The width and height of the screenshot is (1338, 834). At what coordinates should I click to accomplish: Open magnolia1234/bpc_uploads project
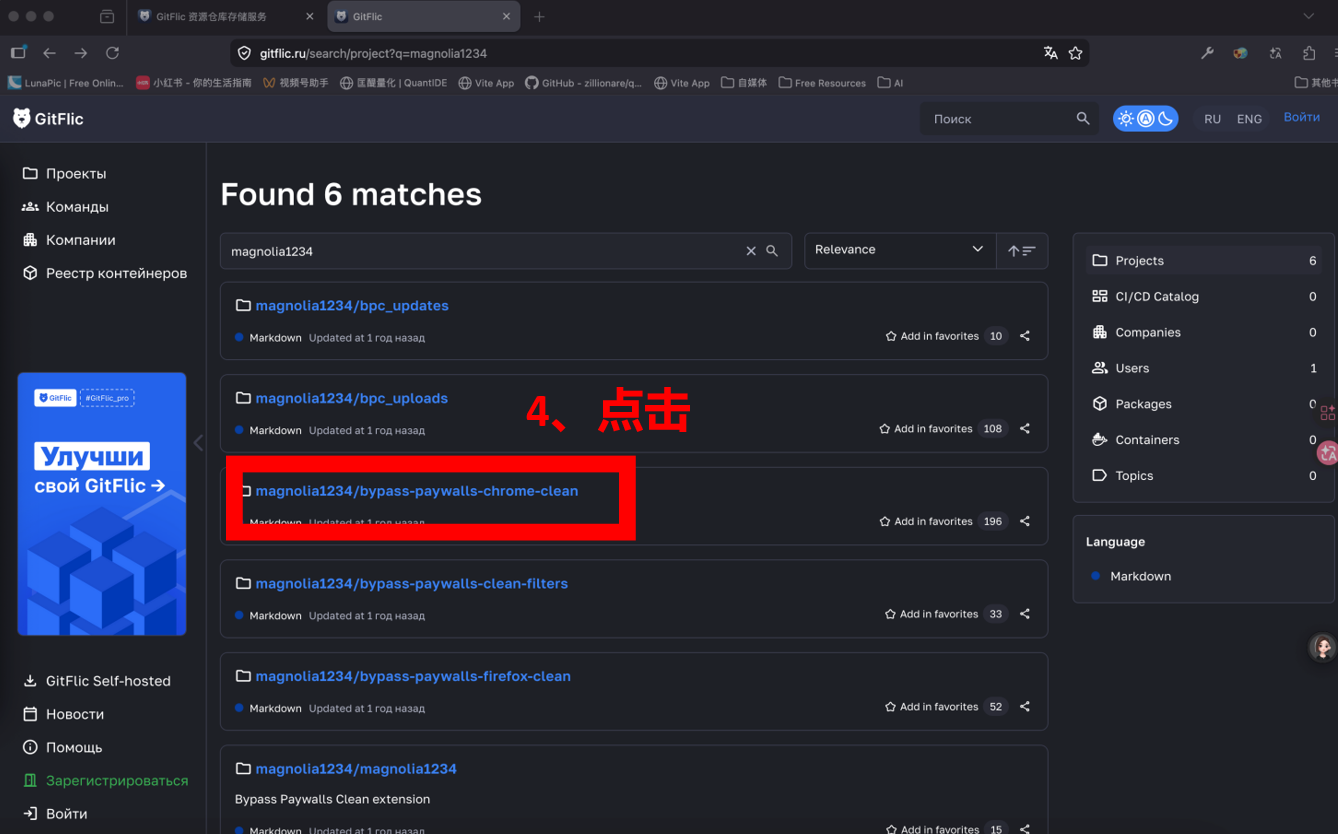pyautogui.click(x=351, y=398)
